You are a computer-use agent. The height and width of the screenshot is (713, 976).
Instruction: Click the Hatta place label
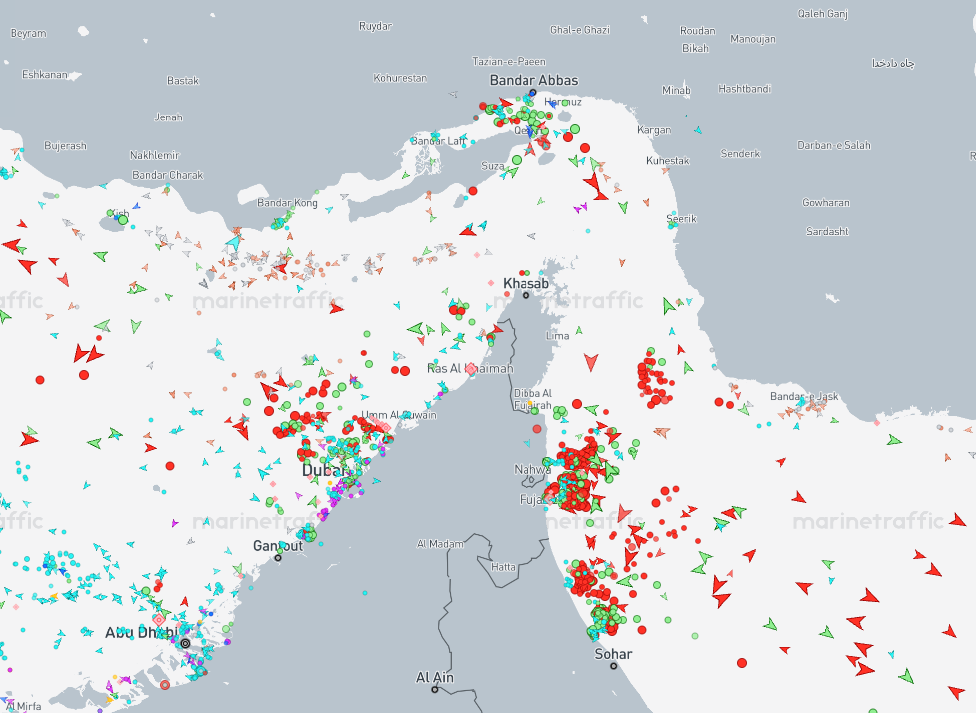point(503,567)
